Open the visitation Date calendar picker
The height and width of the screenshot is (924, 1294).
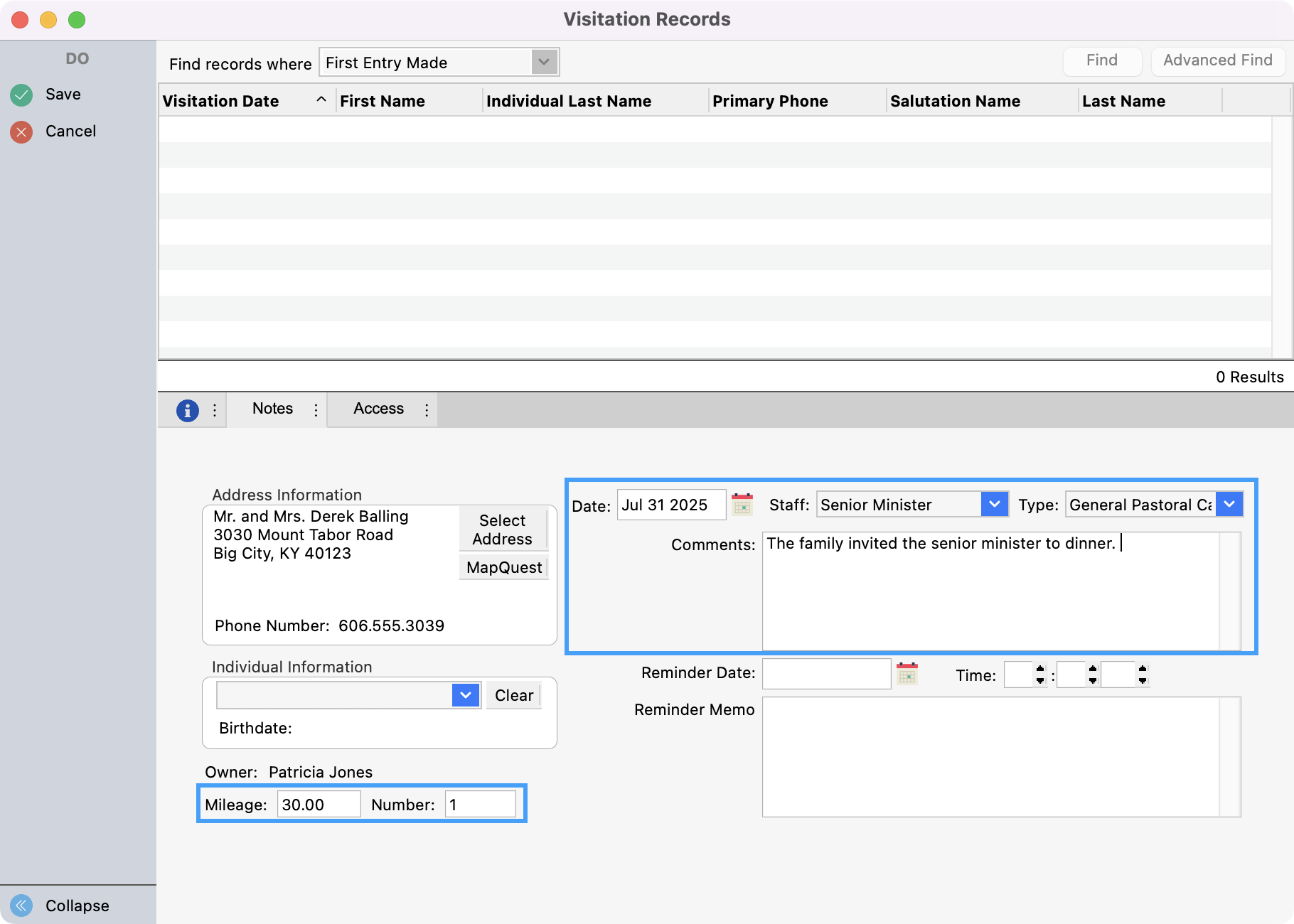[742, 505]
